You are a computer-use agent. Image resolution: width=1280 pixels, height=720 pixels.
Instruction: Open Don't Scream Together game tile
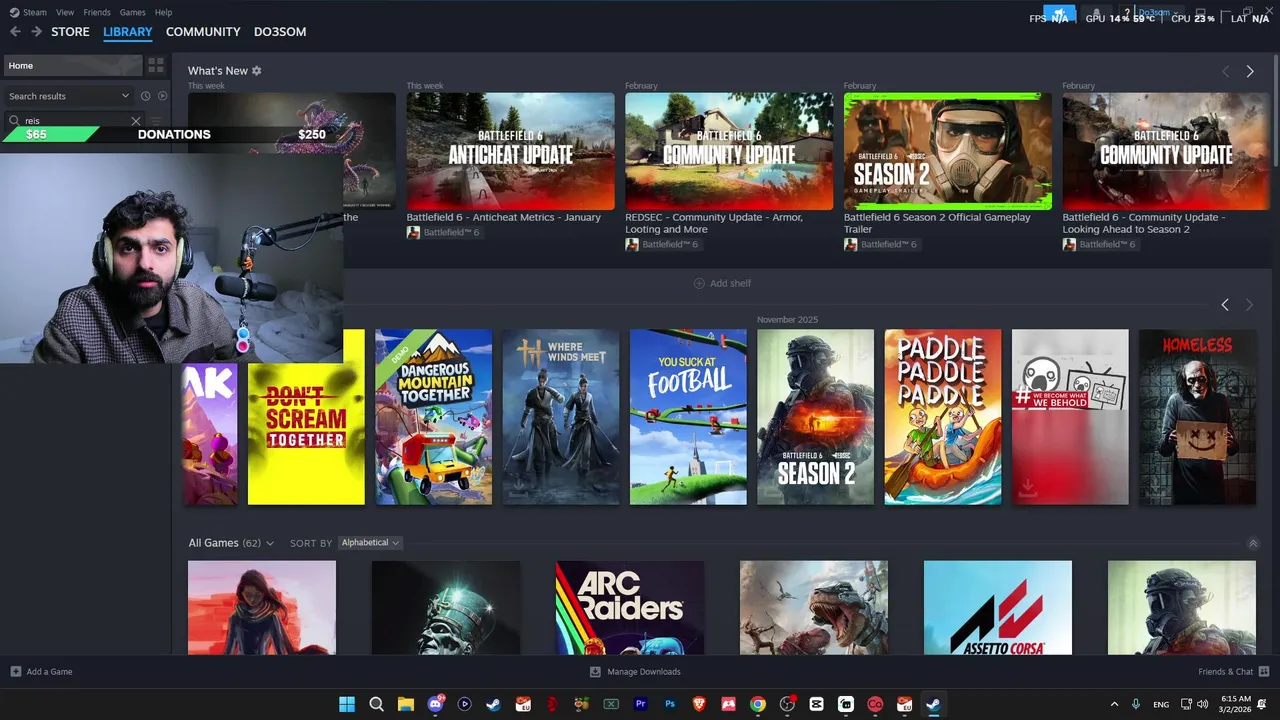[x=306, y=417]
